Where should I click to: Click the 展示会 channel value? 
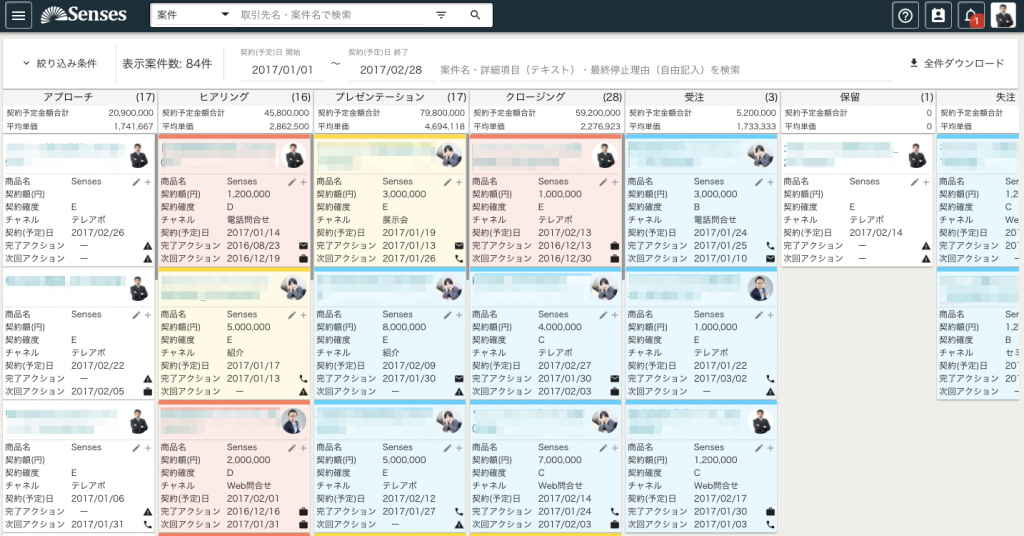point(395,220)
